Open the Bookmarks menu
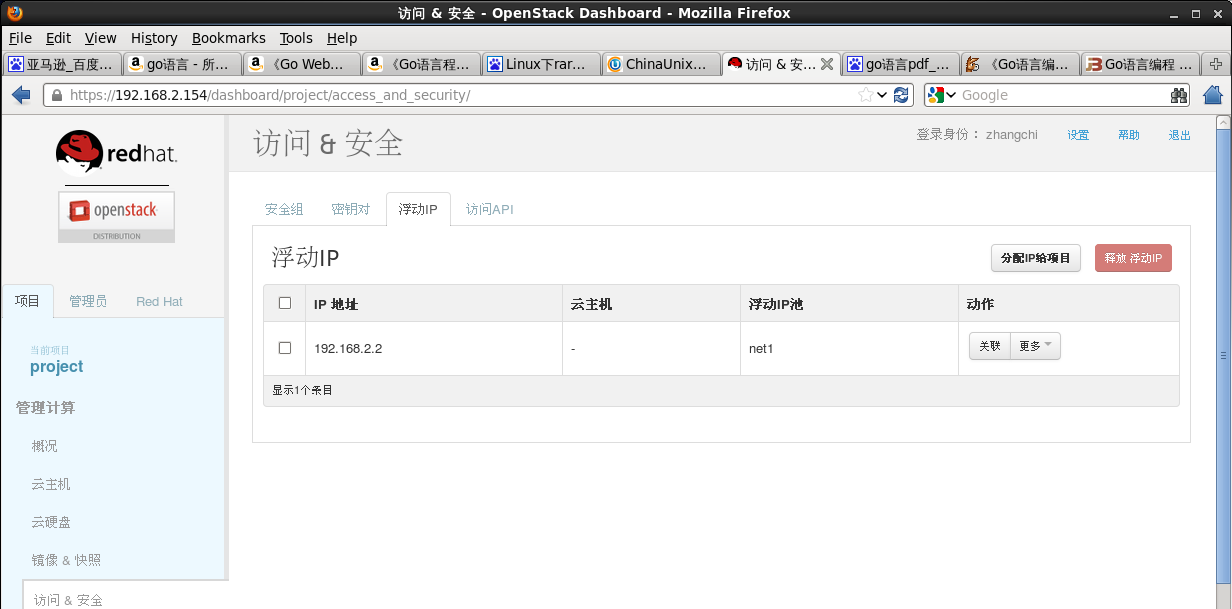 [228, 37]
